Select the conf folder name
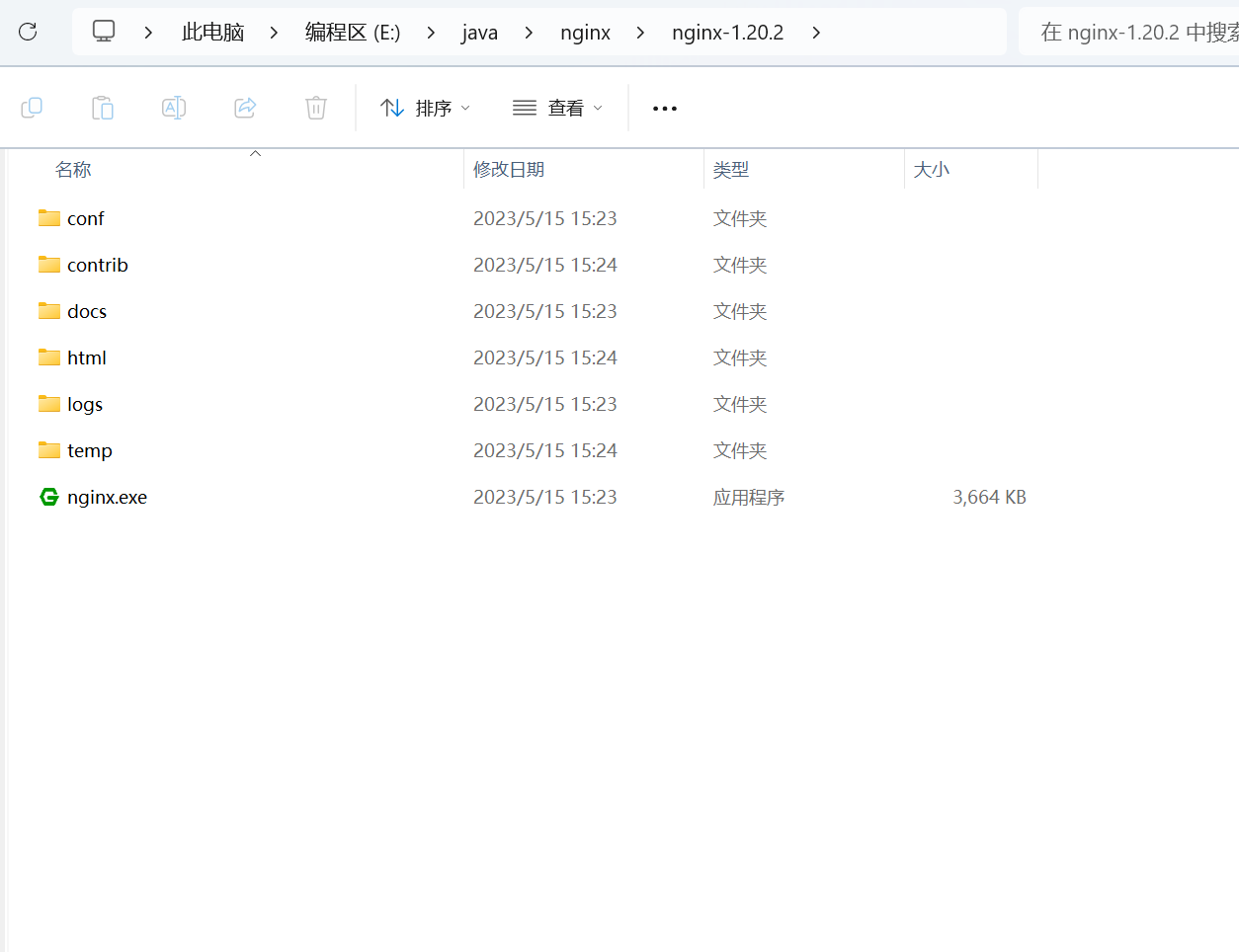Screen dimensions: 1239x952 [x=86, y=218]
